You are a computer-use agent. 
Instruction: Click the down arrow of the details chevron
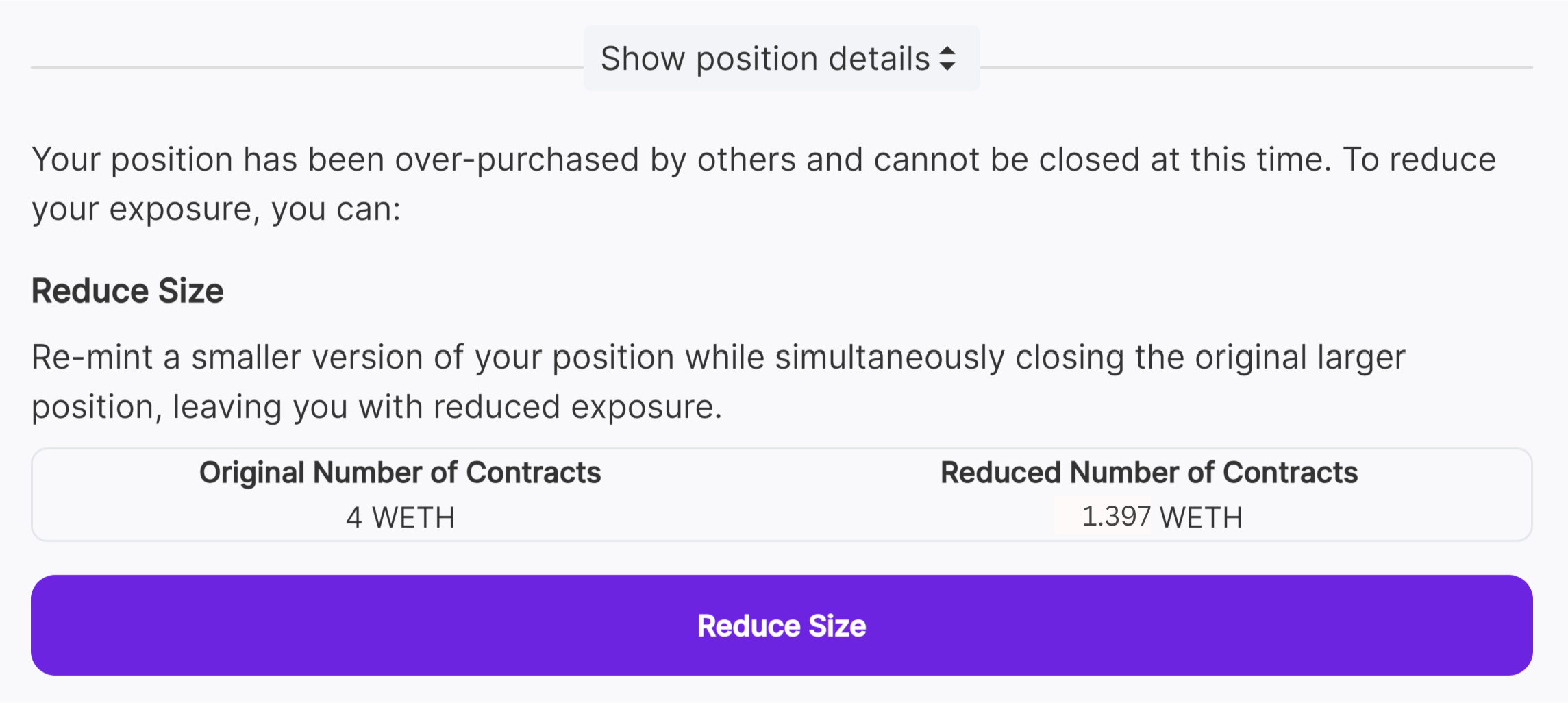tap(947, 66)
